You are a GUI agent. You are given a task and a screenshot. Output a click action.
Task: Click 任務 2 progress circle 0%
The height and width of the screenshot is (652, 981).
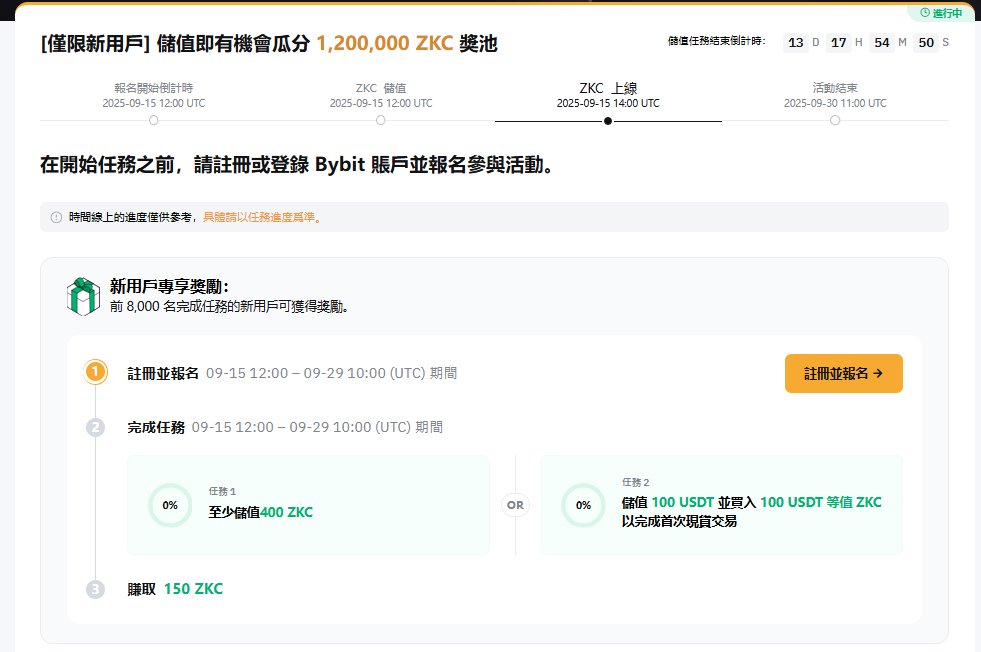point(583,505)
